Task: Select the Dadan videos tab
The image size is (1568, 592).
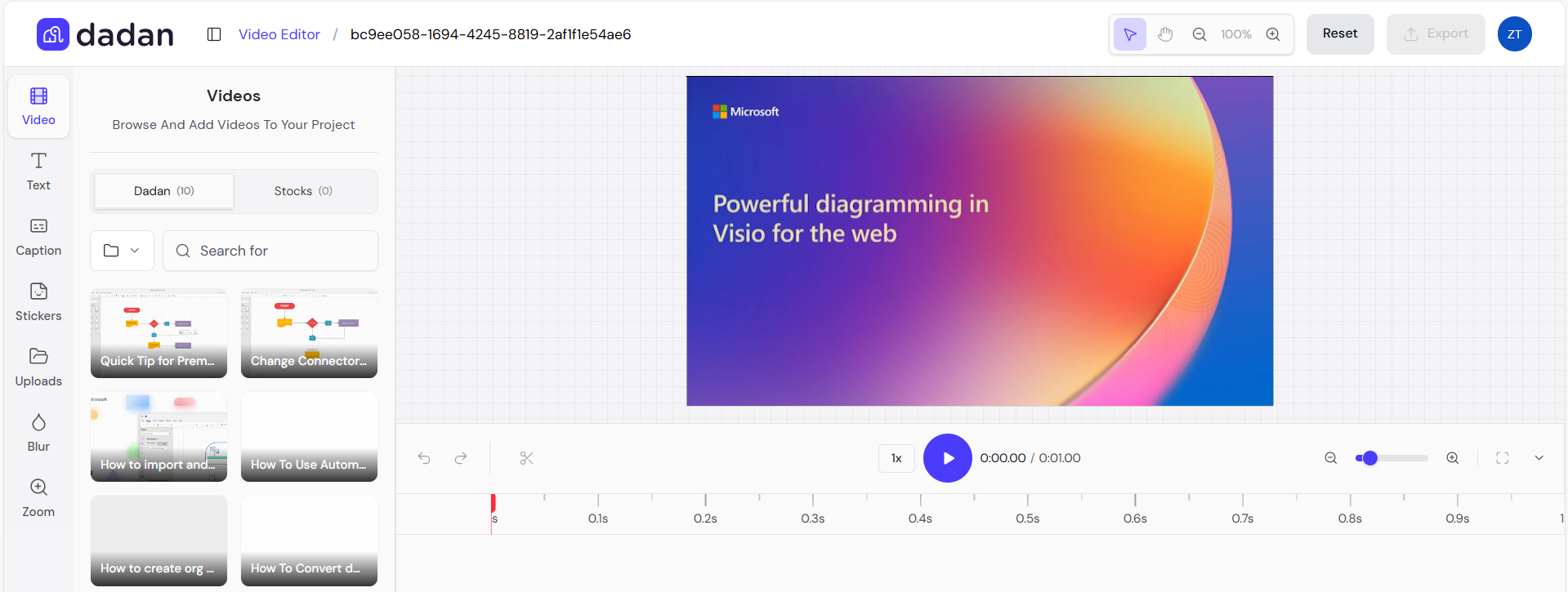Action: 164,191
